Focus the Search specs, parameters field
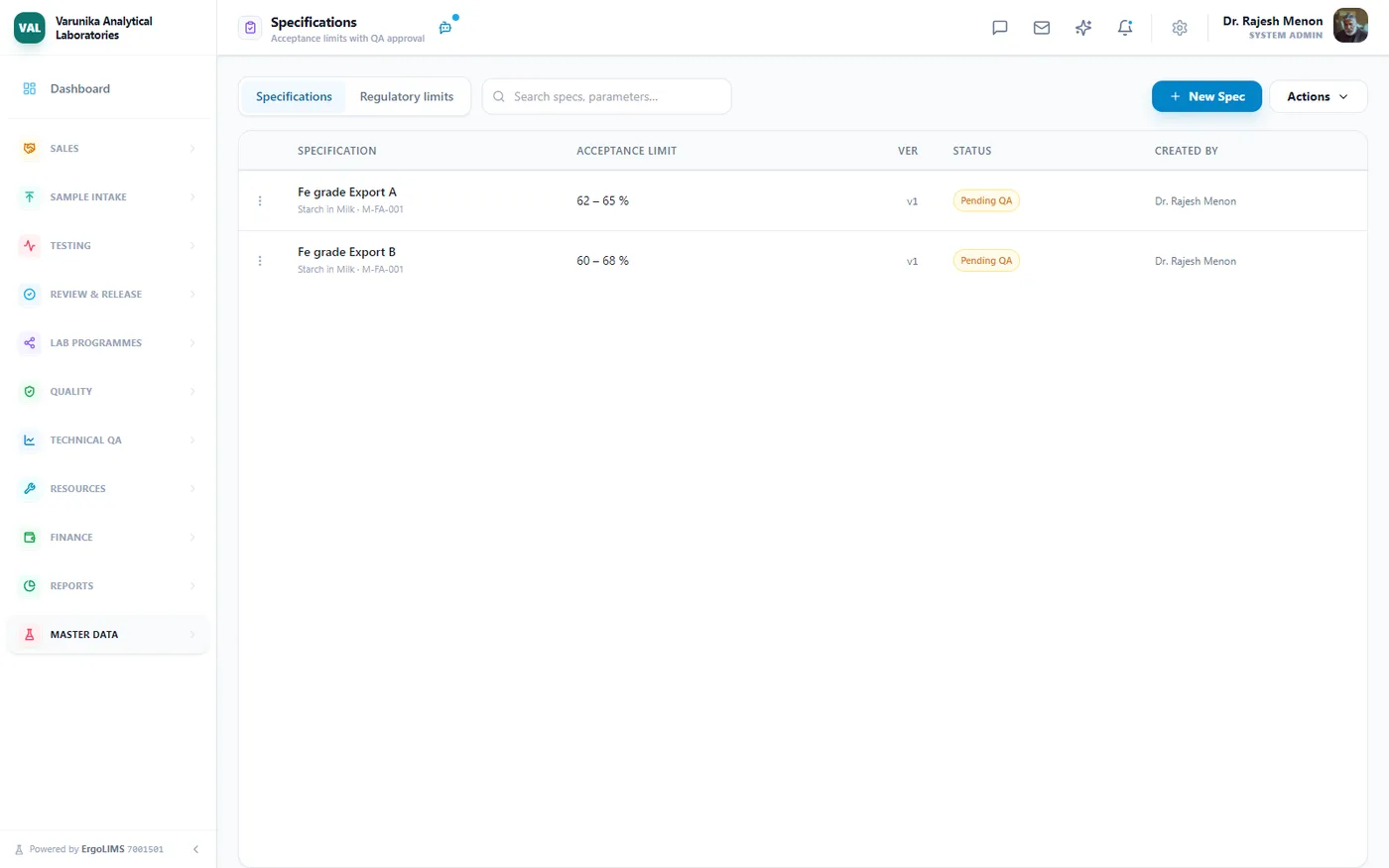This screenshot has width=1389, height=868. (606, 96)
